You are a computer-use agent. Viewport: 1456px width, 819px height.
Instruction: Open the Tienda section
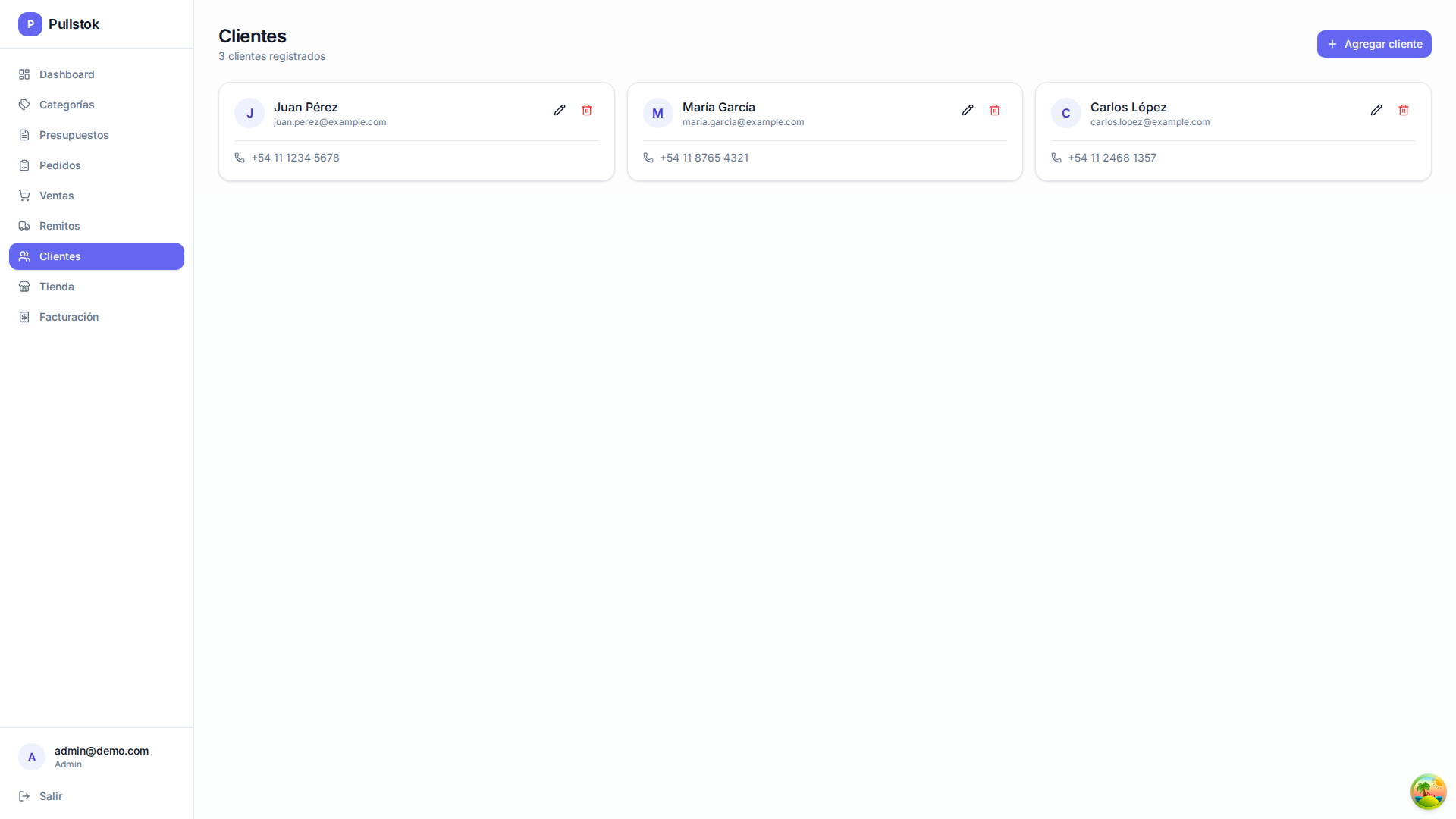pos(96,287)
